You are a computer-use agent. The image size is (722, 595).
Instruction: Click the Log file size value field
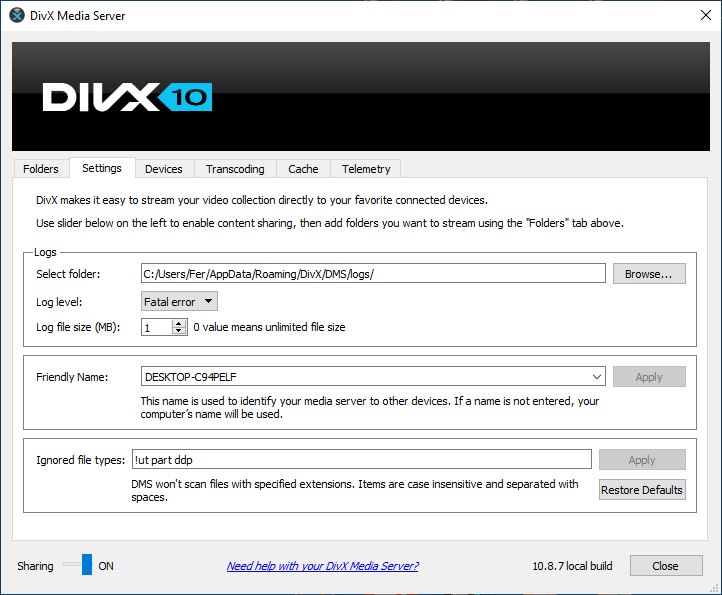157,327
